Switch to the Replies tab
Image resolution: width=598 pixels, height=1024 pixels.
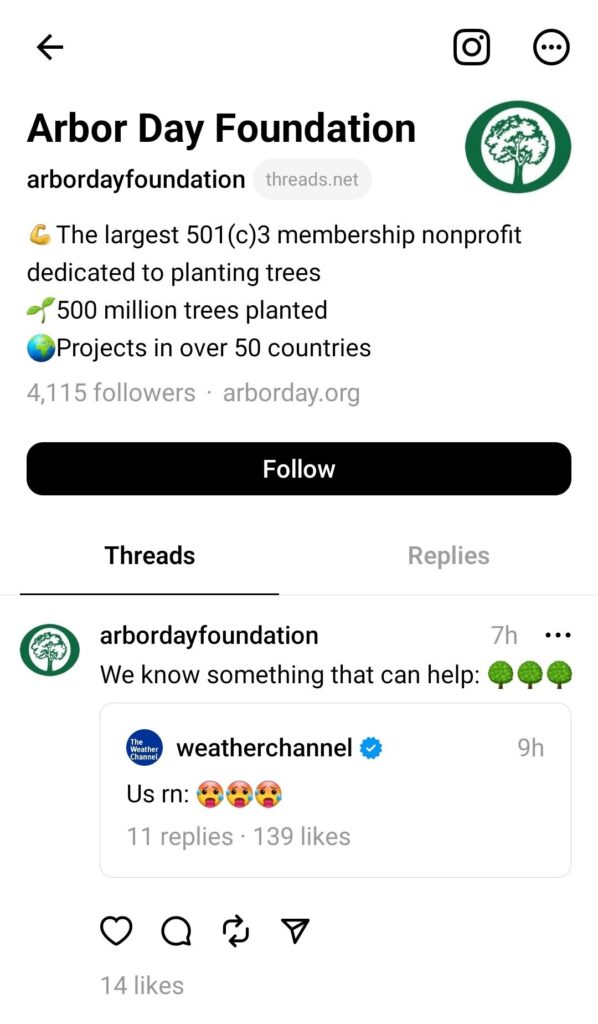point(448,555)
